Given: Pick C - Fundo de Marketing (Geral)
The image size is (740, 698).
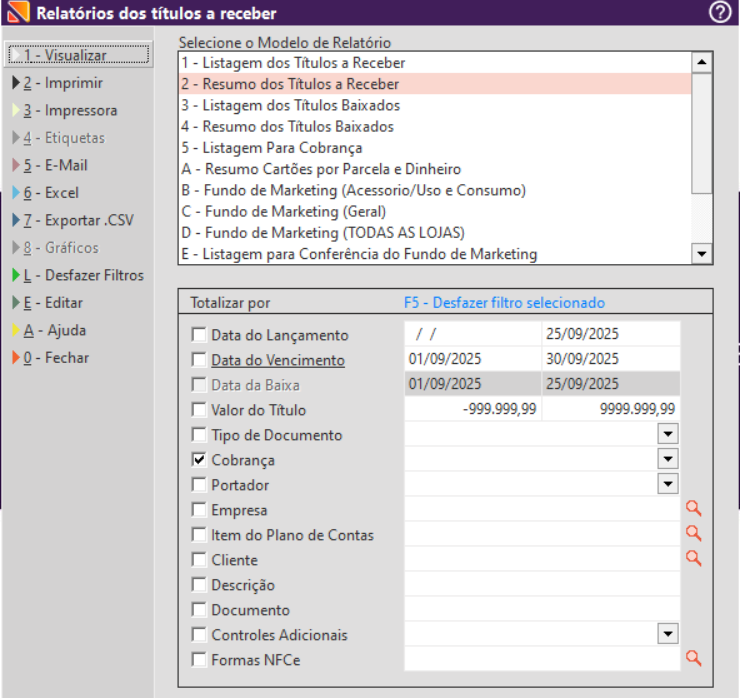Looking at the screenshot, I should (435, 211).
